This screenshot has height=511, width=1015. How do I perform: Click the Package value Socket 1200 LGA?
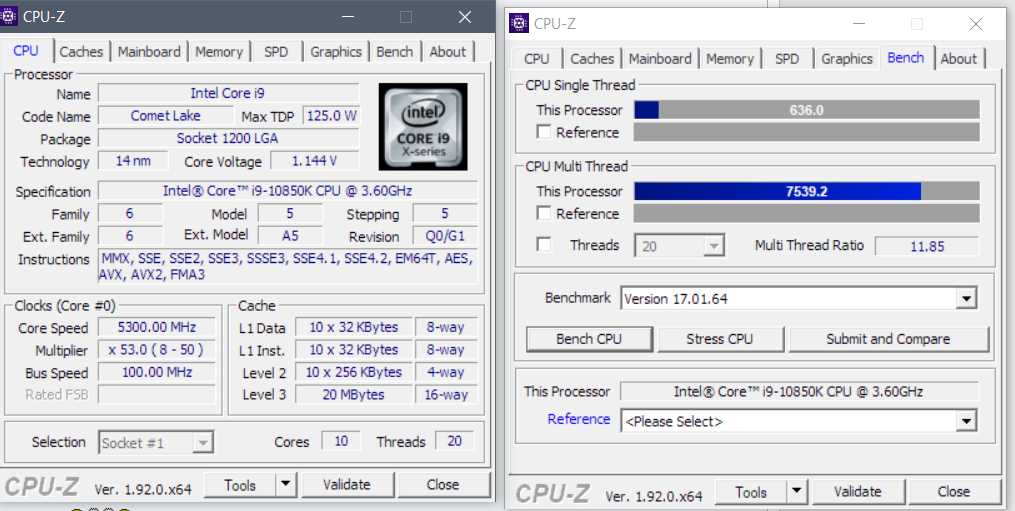[x=228, y=138]
